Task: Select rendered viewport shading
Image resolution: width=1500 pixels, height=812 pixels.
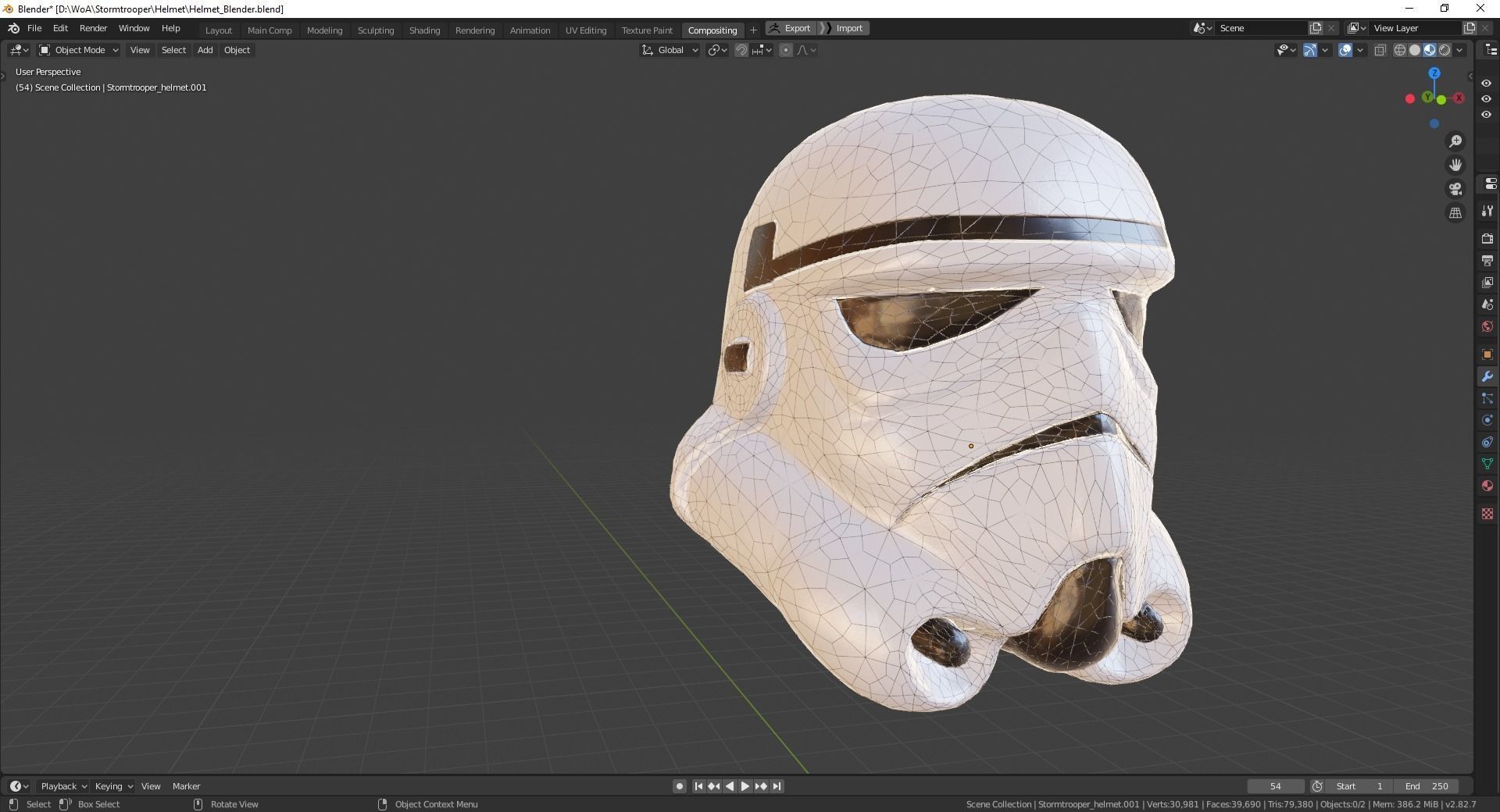Action: [1445, 50]
